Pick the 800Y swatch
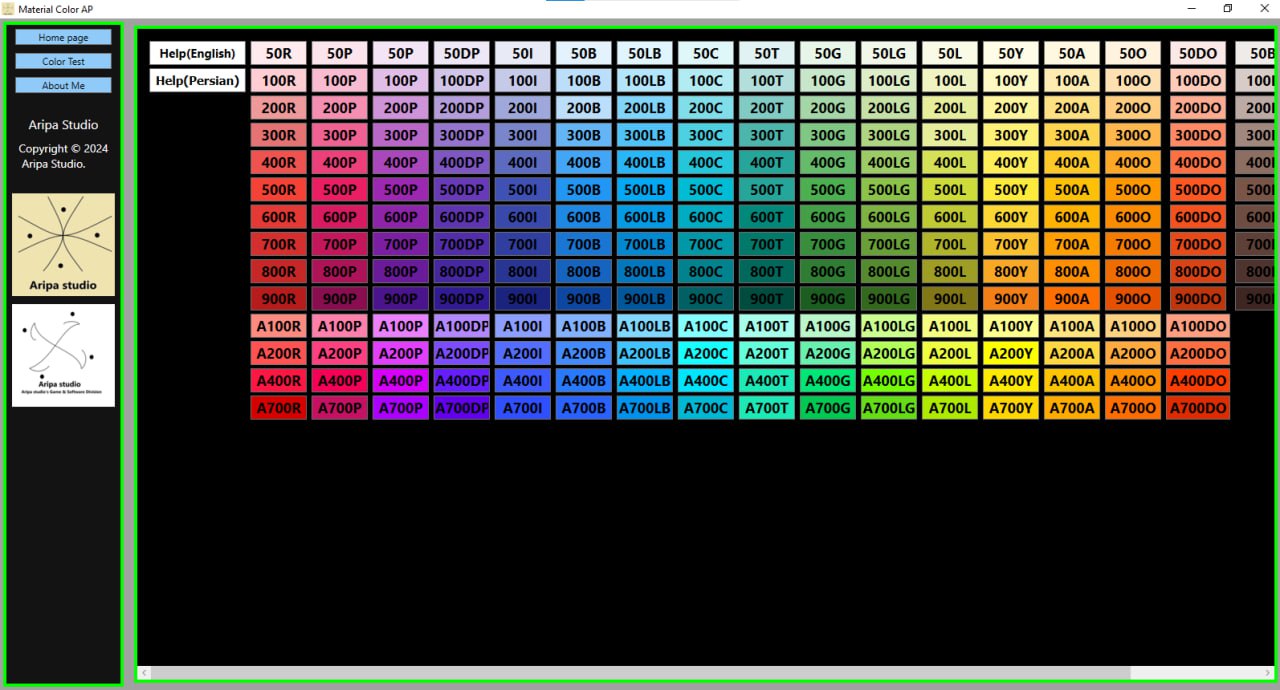This screenshot has height=690, width=1280. (x=1011, y=271)
